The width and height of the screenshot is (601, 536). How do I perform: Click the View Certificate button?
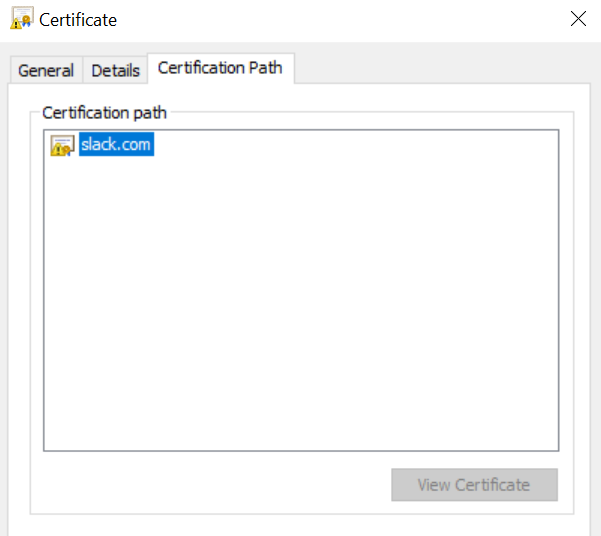(474, 485)
